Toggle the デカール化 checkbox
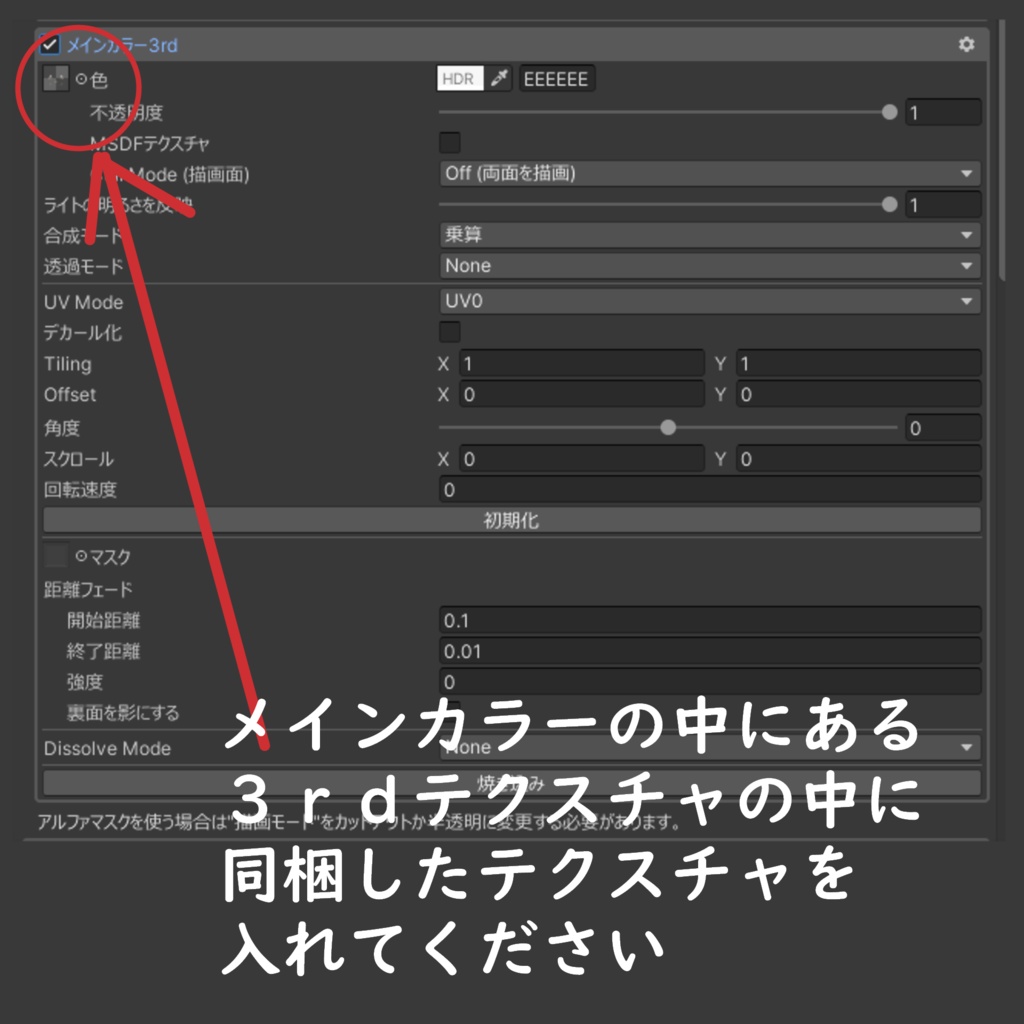The height and width of the screenshot is (1024, 1024). [450, 332]
